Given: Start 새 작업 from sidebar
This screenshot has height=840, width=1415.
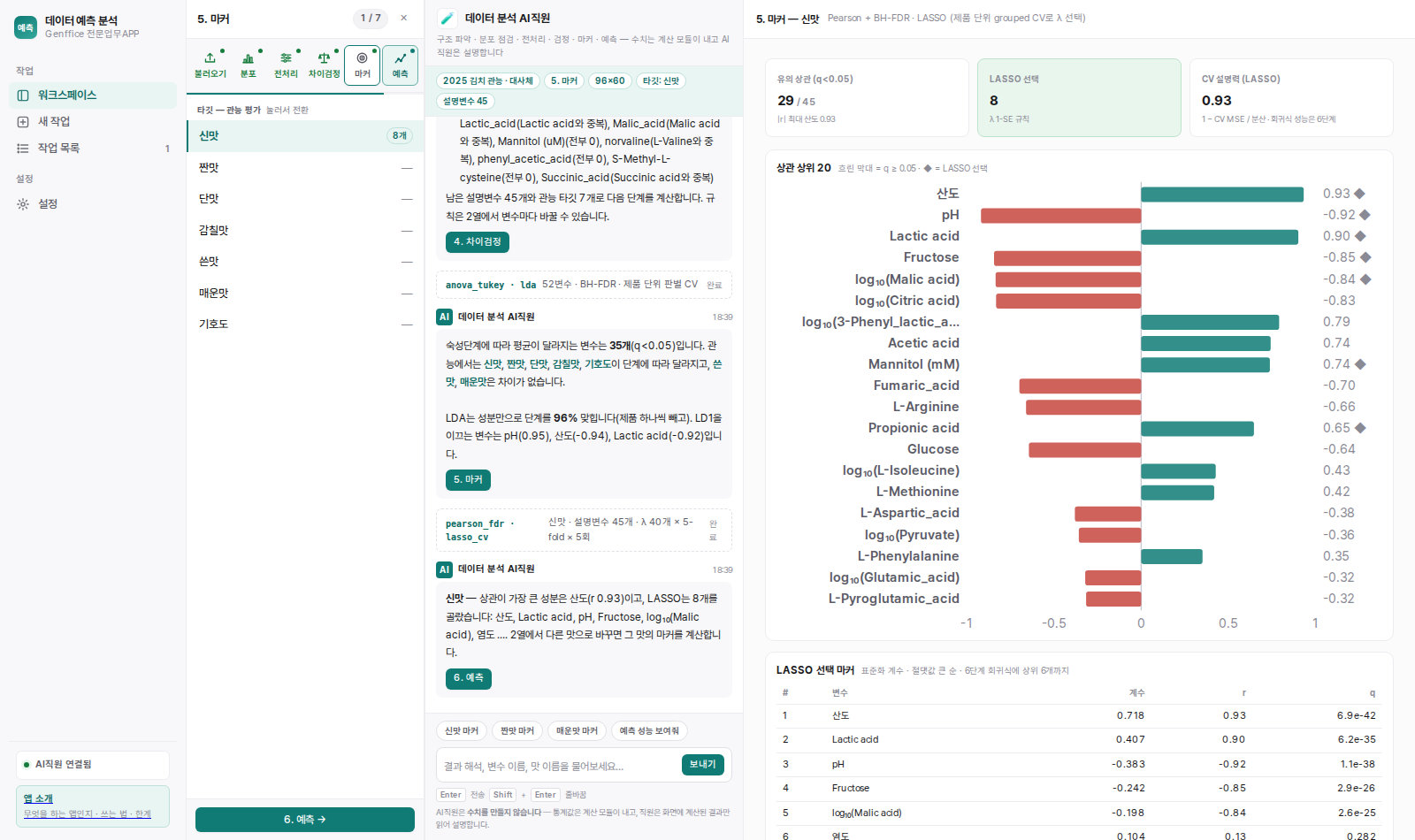Looking at the screenshot, I should point(93,121).
